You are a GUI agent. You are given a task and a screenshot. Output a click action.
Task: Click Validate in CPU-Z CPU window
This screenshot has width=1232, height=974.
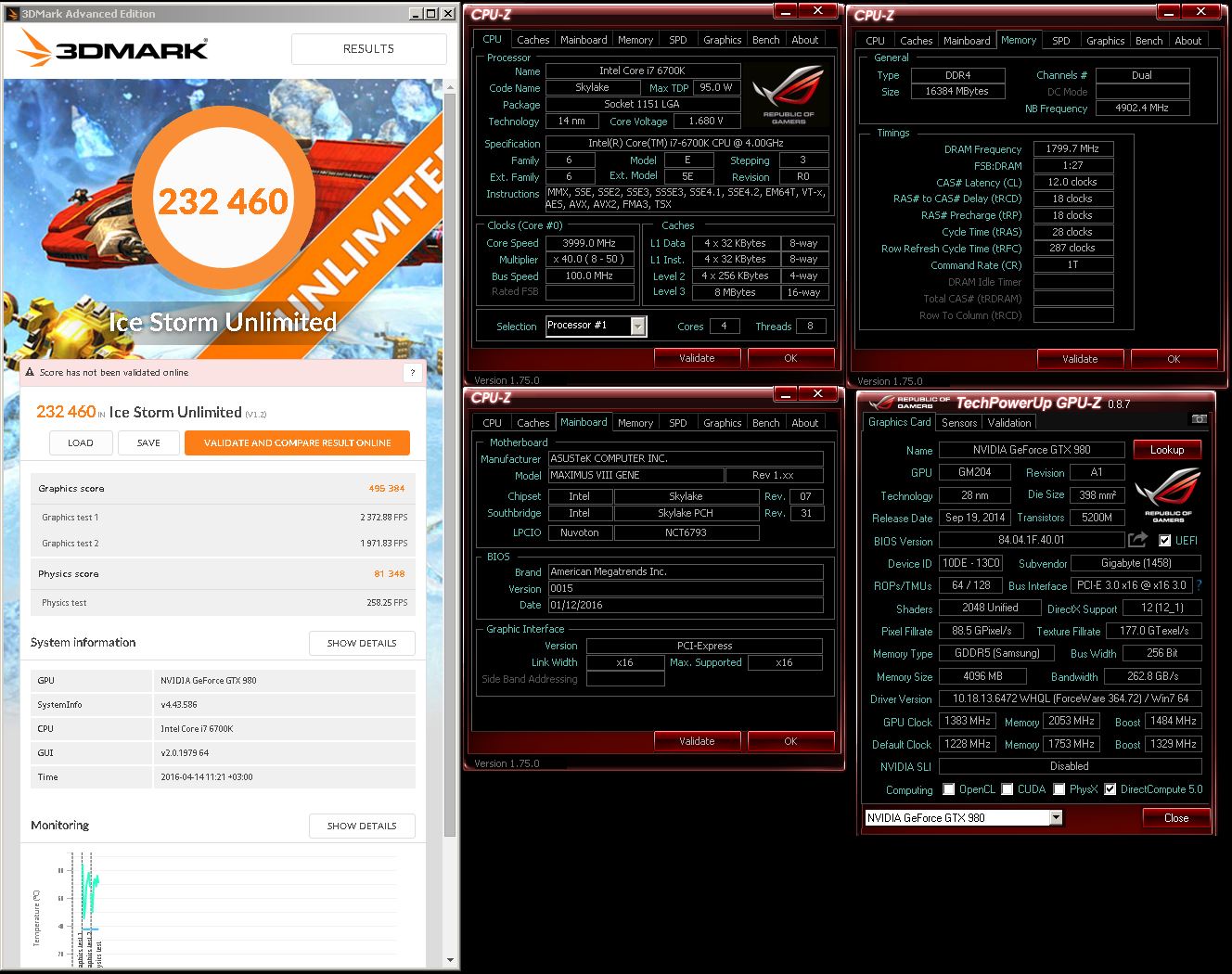(x=697, y=358)
